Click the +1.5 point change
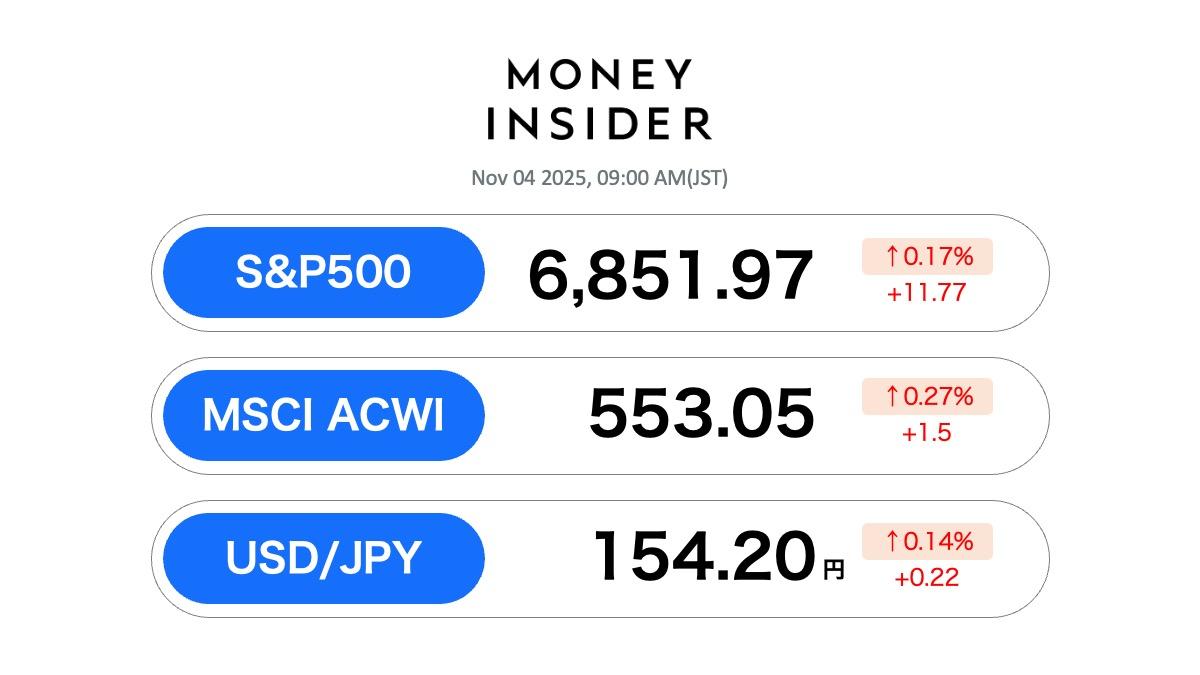The image size is (1200, 675). point(927,434)
